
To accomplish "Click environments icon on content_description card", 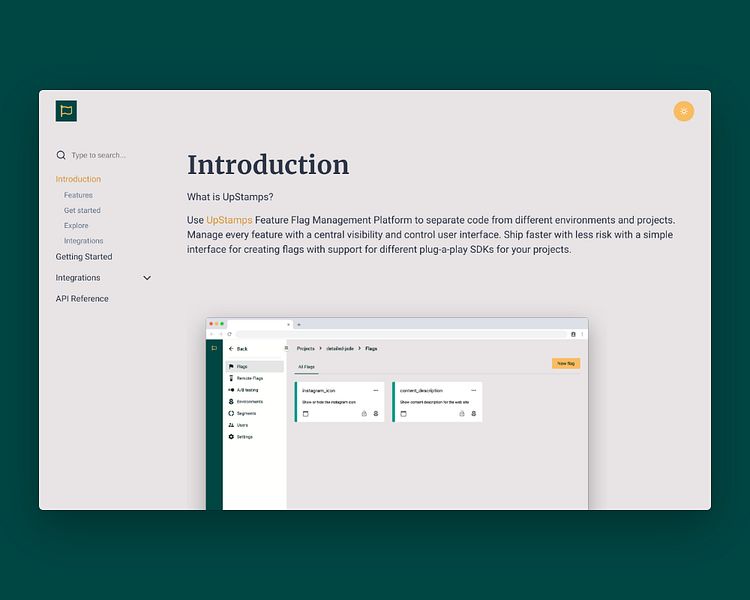I will click(474, 414).
